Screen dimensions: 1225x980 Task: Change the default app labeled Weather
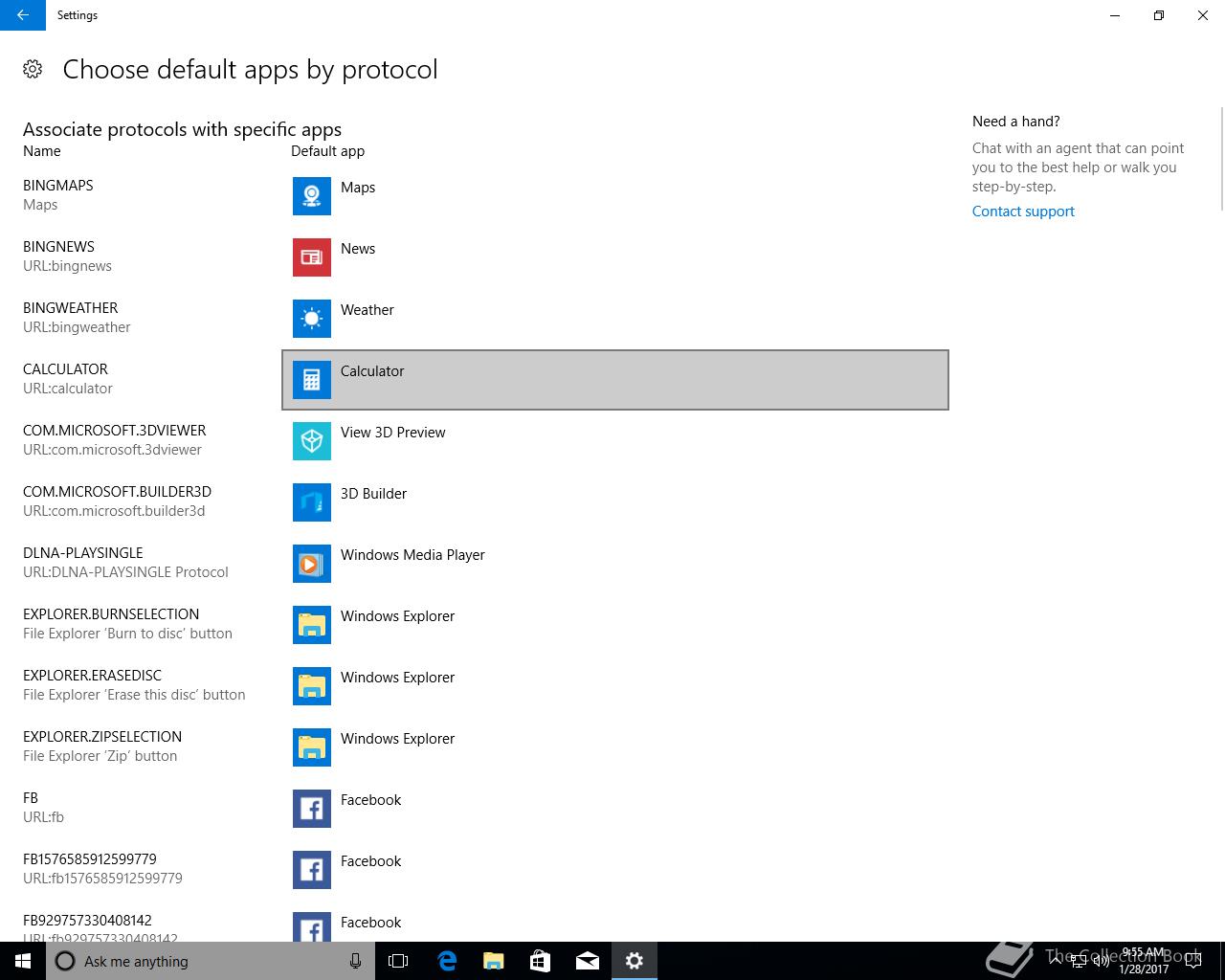615,319
